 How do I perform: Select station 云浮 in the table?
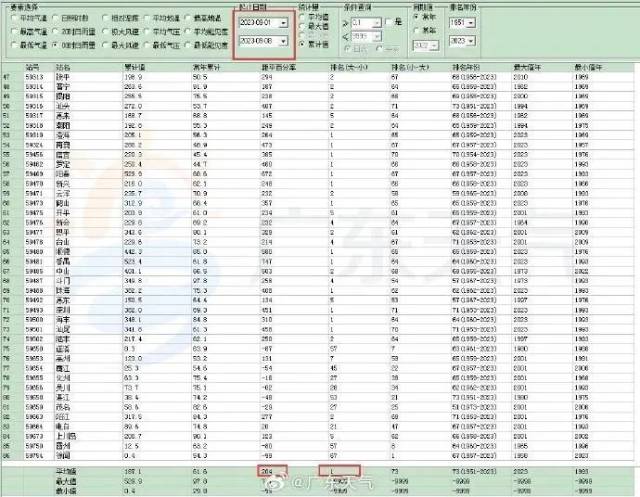click(x=63, y=193)
